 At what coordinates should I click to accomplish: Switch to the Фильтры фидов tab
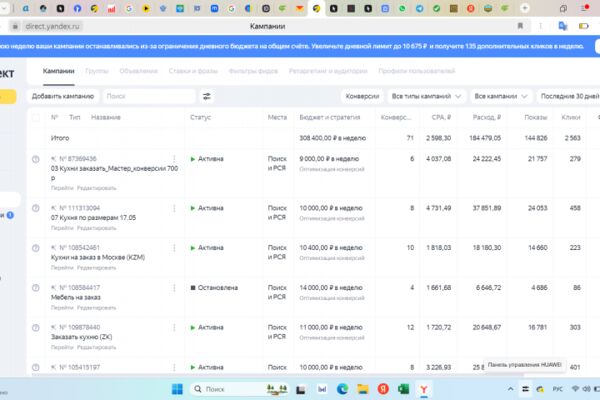(253, 71)
